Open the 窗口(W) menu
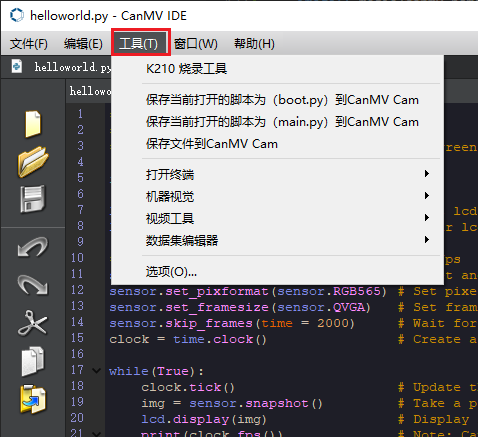The image size is (478, 437). 196,43
